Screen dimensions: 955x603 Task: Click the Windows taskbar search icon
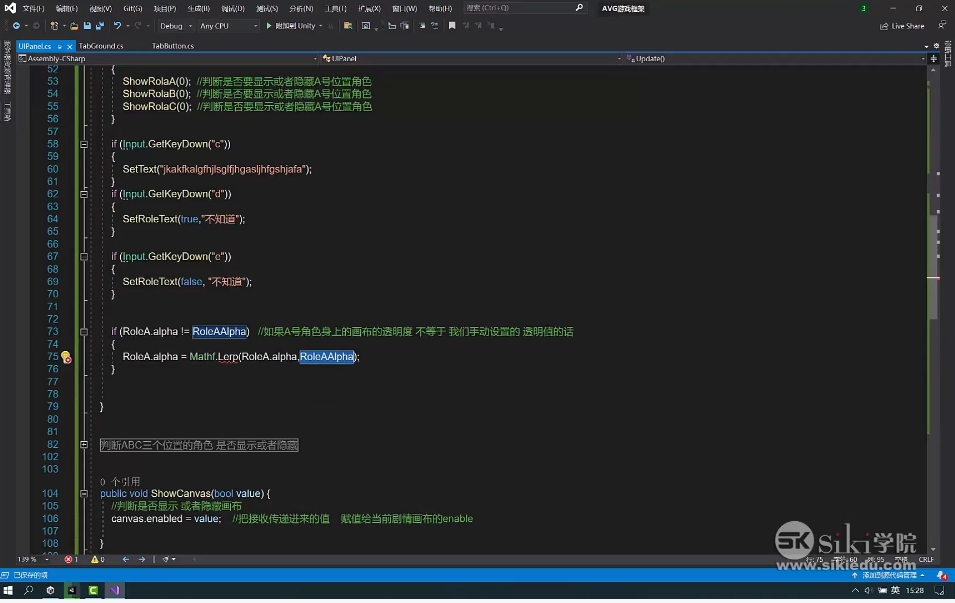[x=29, y=590]
